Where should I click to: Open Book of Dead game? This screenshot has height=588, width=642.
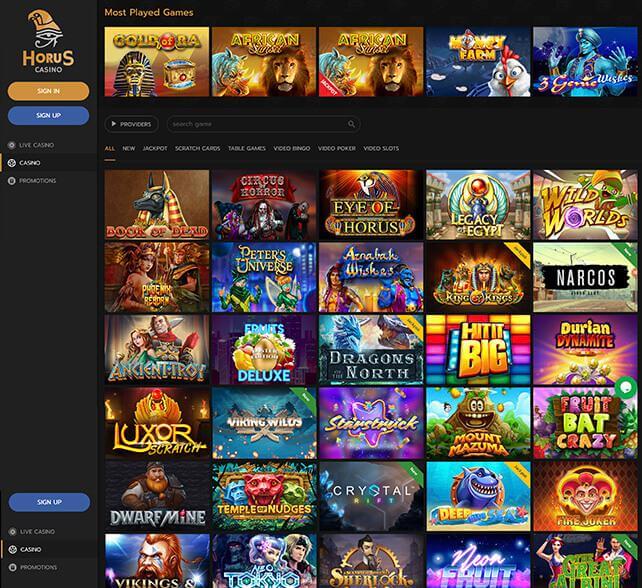(x=157, y=205)
